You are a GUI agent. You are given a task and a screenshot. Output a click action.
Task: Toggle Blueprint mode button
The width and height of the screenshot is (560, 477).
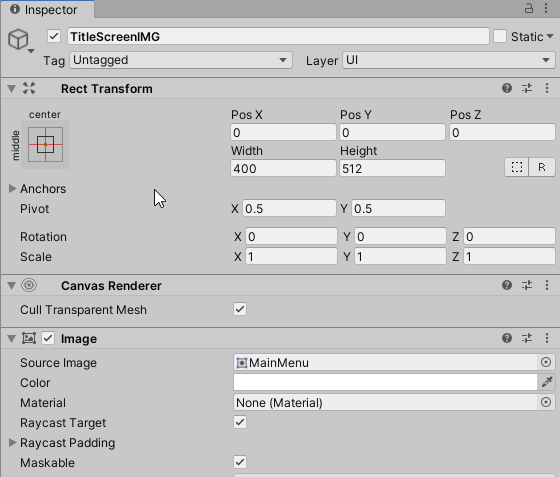click(516, 167)
